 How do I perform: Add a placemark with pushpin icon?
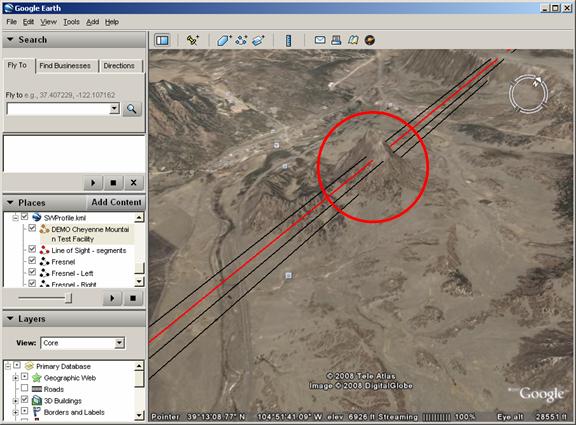click(x=192, y=40)
